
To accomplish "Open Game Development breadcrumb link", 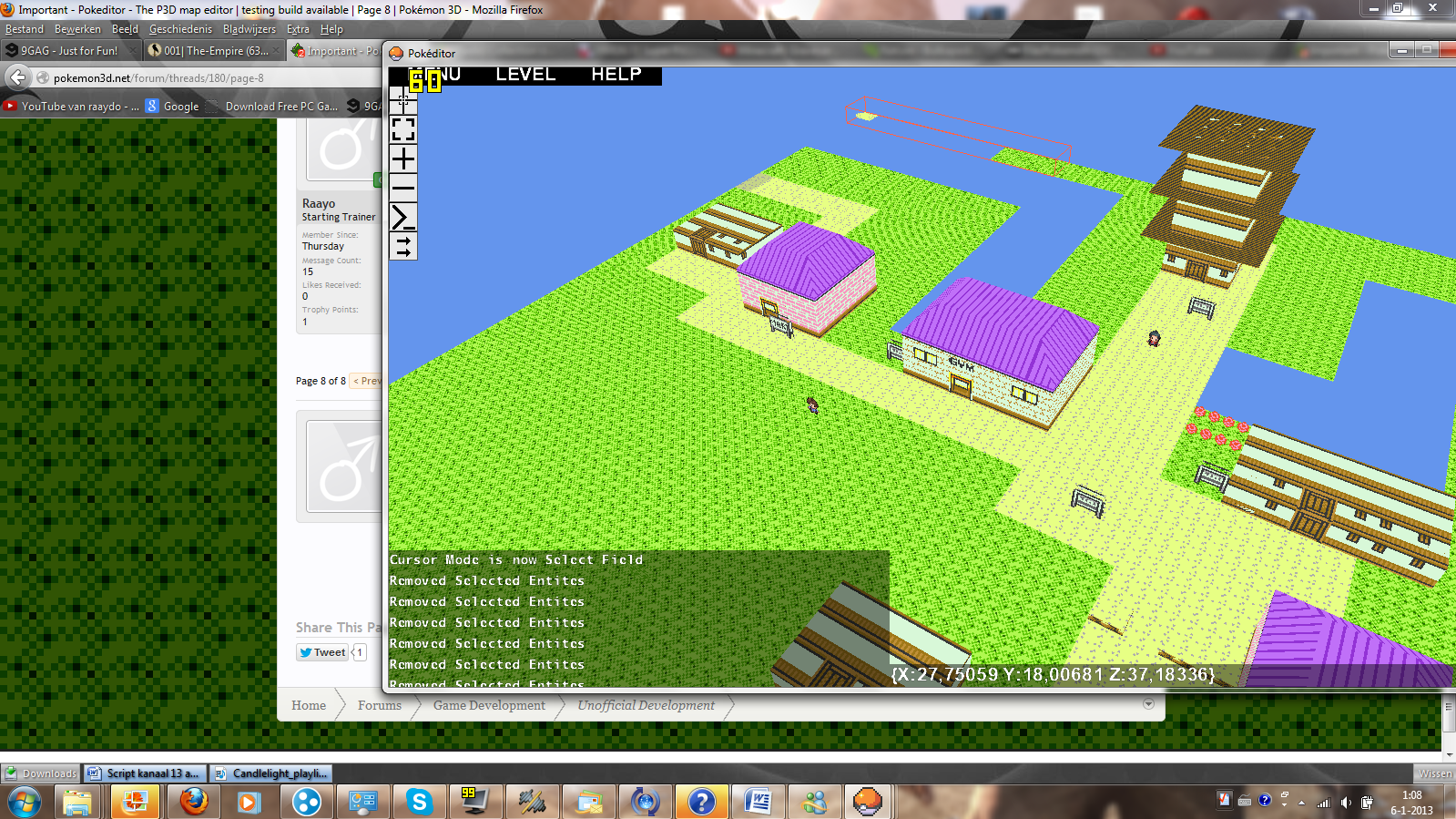I will pos(489,705).
